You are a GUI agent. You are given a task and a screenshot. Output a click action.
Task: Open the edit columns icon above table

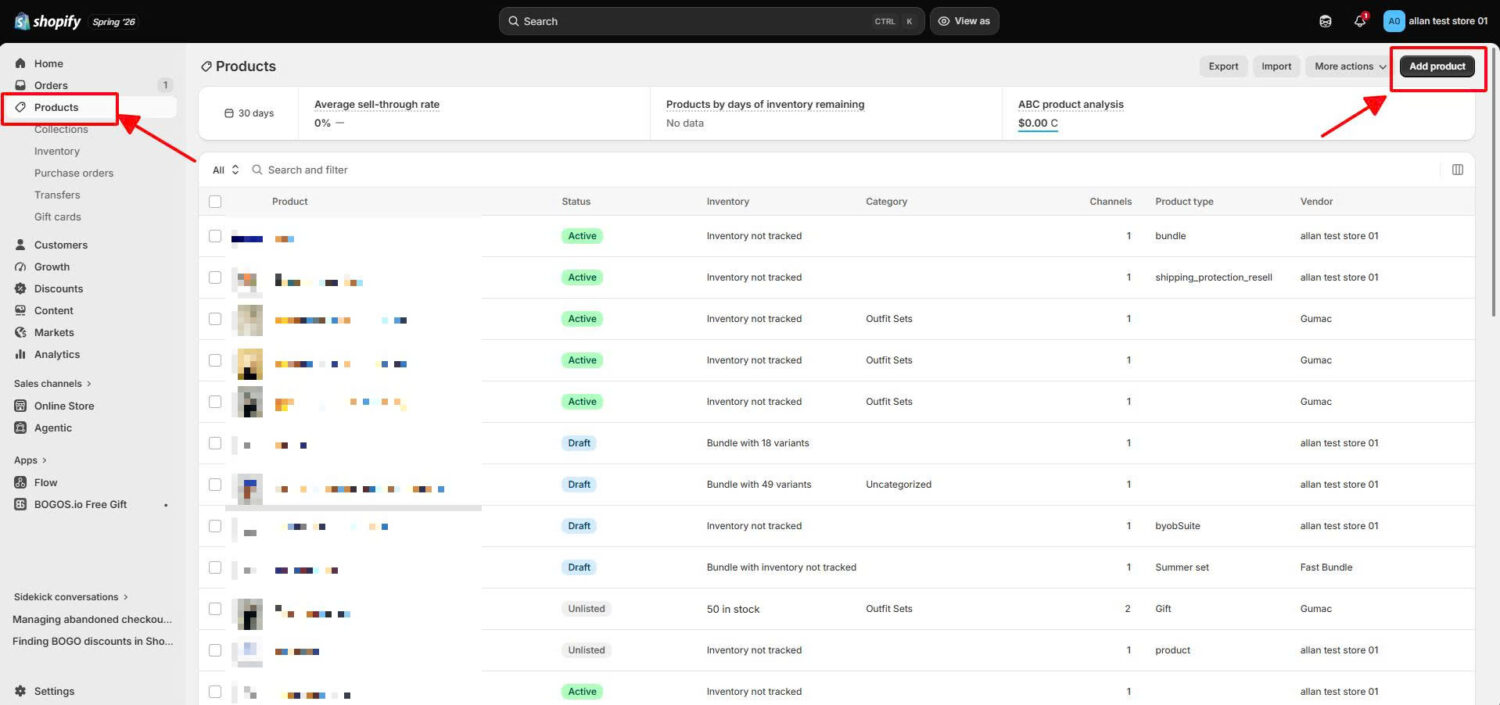1457,170
